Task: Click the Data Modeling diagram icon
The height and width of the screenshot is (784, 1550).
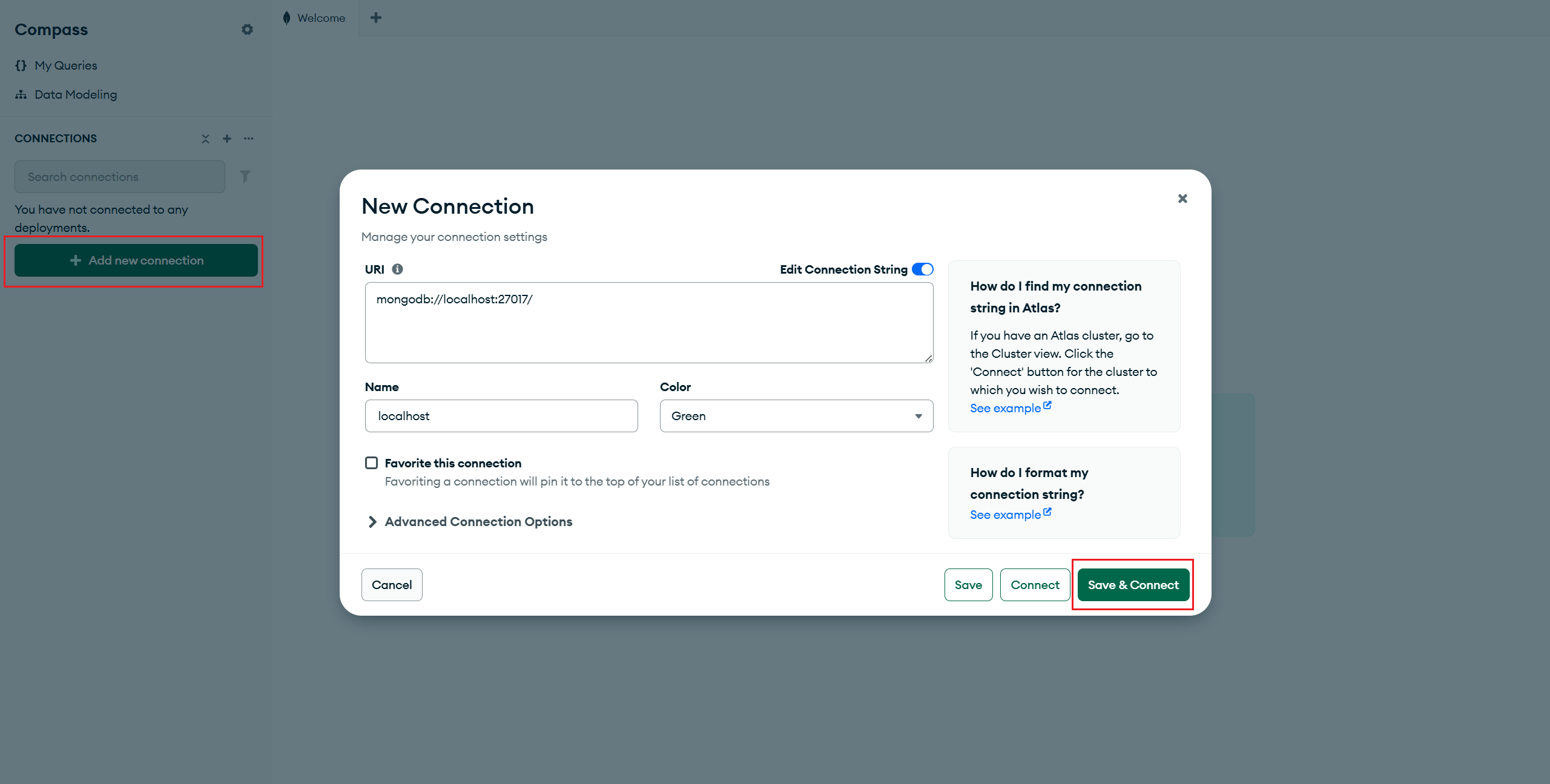Action: tap(21, 94)
